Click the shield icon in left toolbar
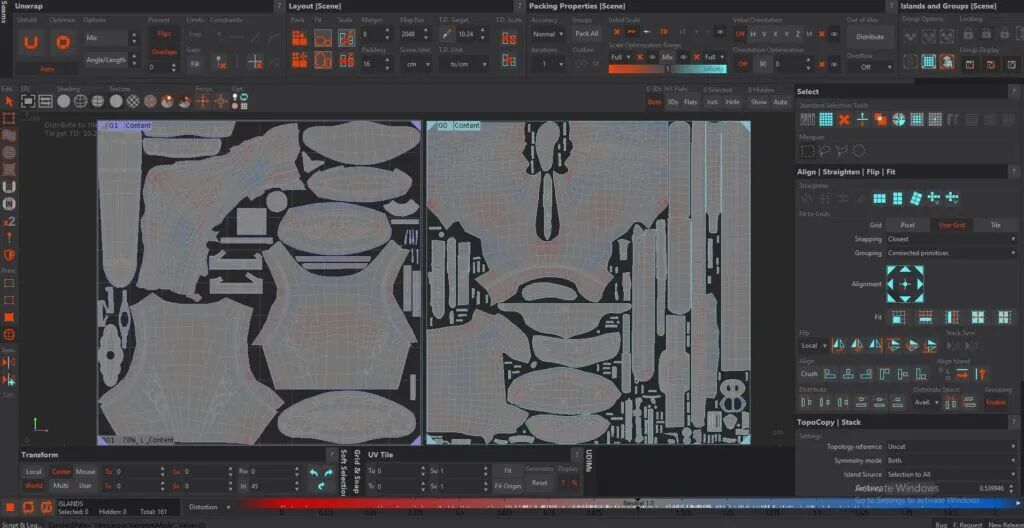This screenshot has width=1024, height=528. tap(9, 255)
